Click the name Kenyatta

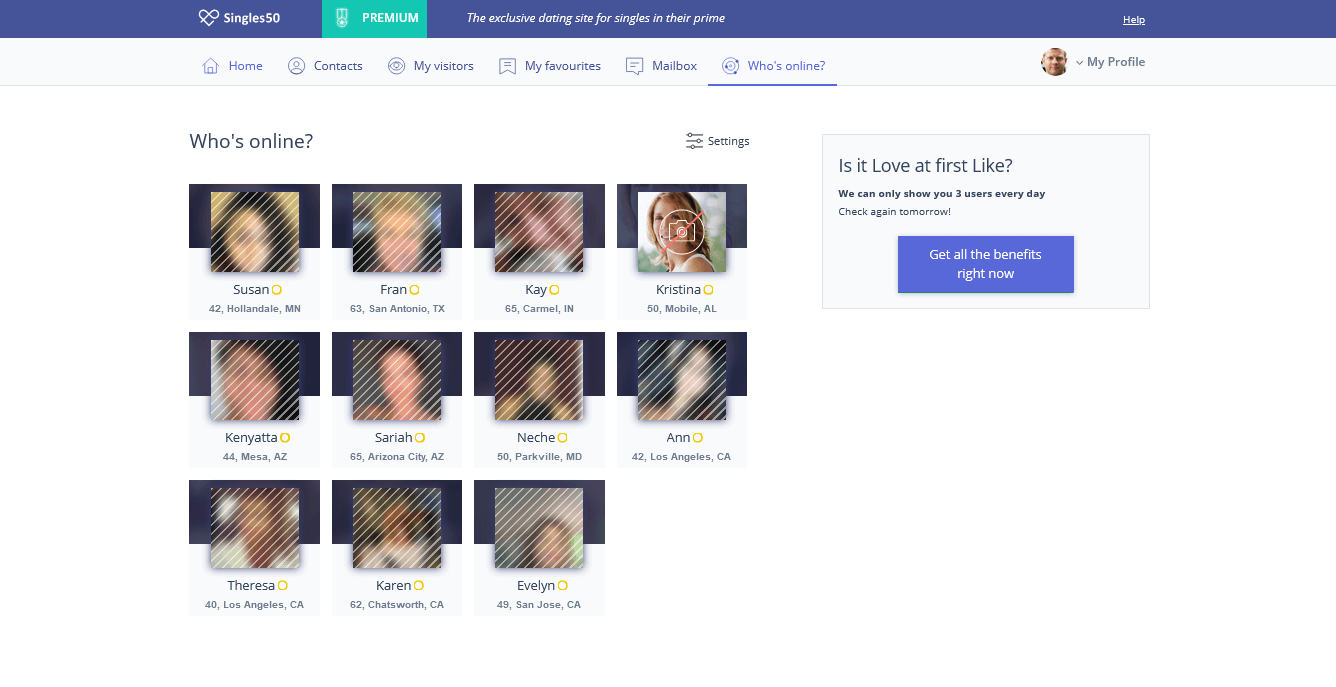[x=251, y=438]
